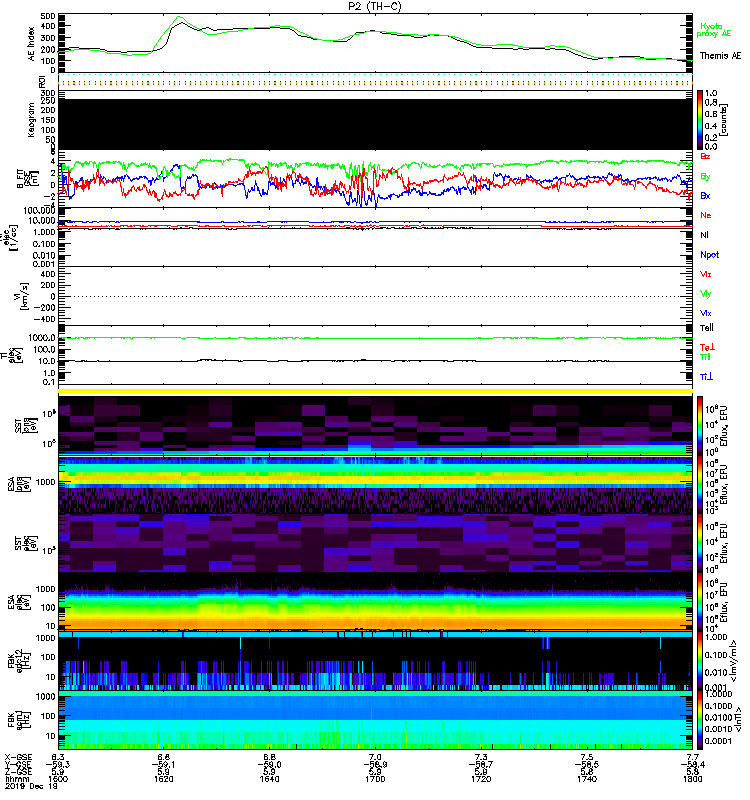Select the red "Vix" velocity legend label
The height and width of the screenshot is (800, 750).
click(x=705, y=274)
